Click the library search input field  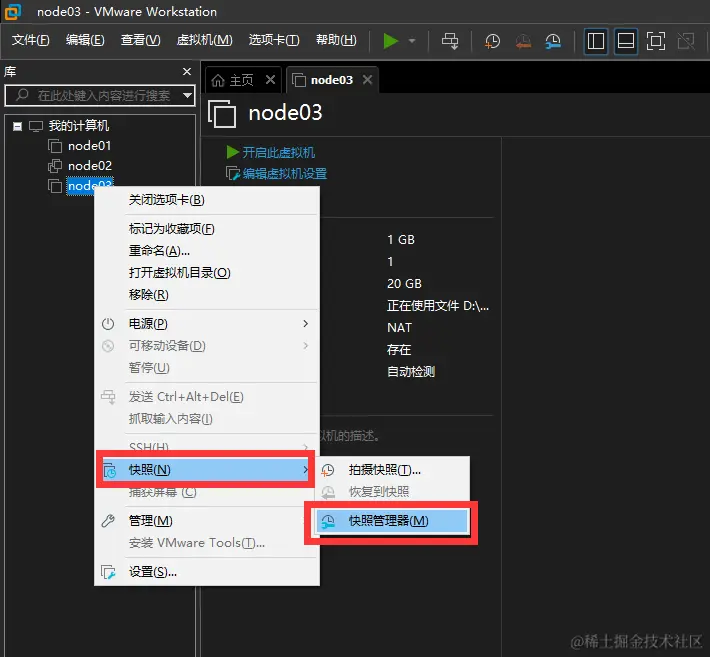(x=99, y=96)
